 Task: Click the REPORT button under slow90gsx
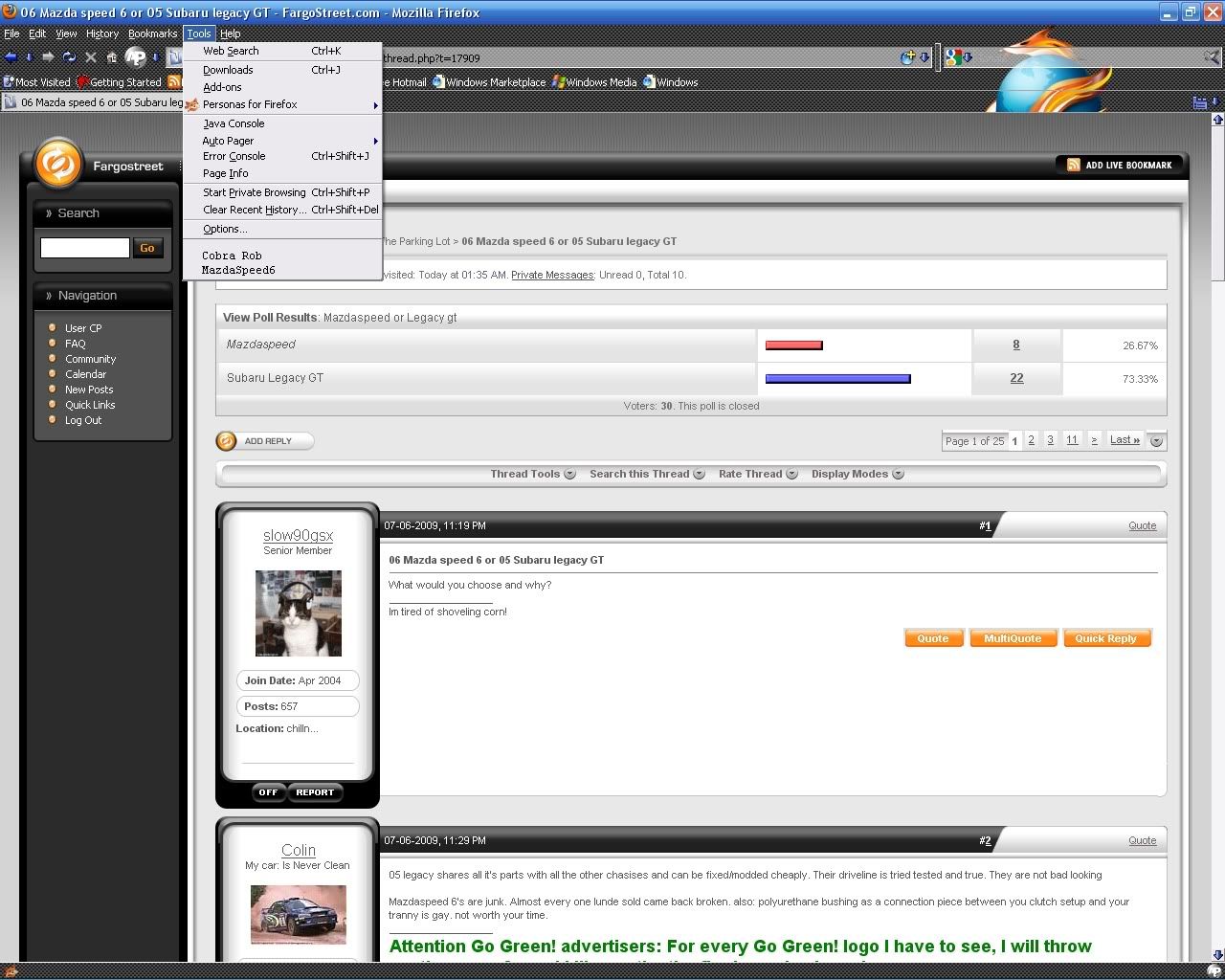[x=315, y=792]
